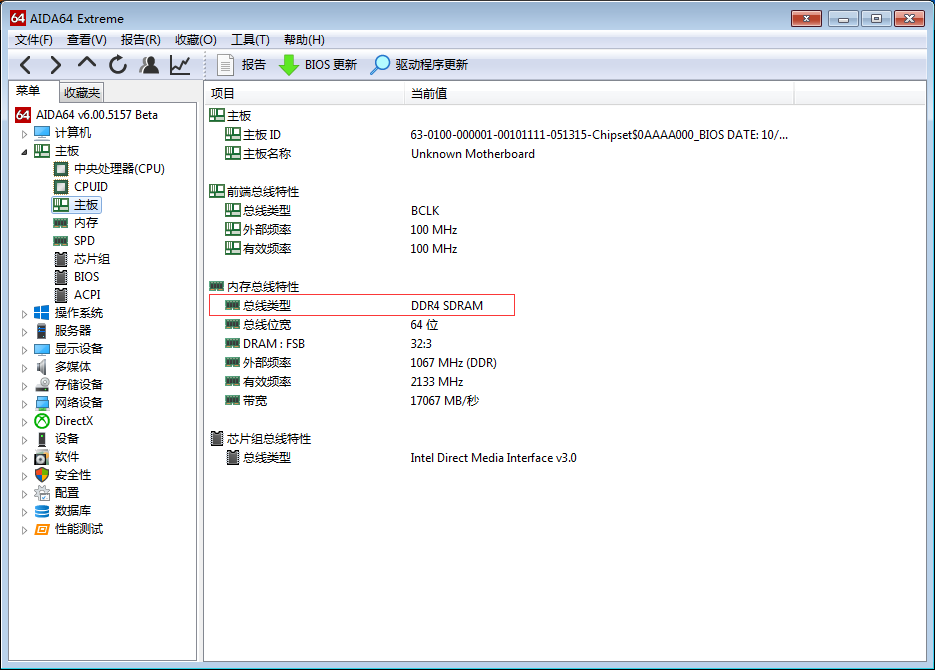Click the 性能测试 benchmark icon

click(x=42, y=529)
